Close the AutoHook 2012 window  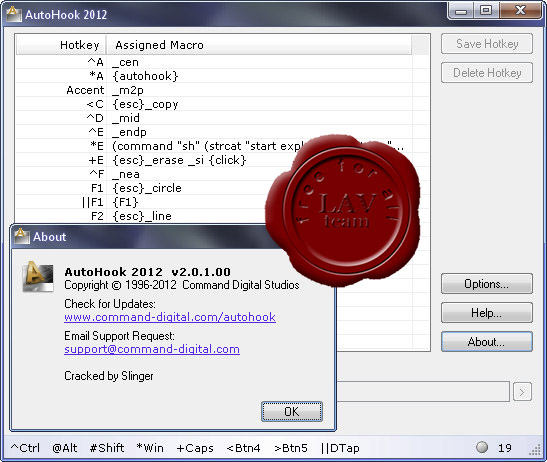520,11
